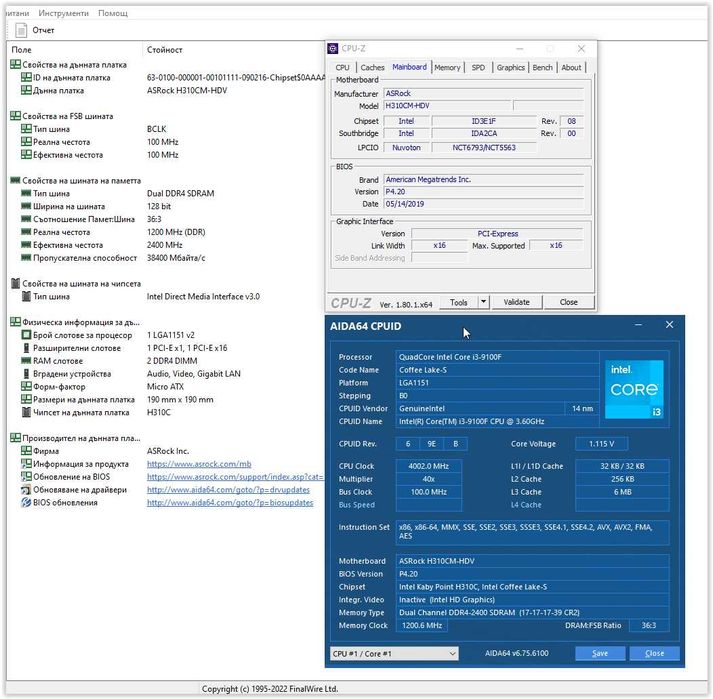
Task: Click the chipset bus properties group icon
Action: point(15,284)
